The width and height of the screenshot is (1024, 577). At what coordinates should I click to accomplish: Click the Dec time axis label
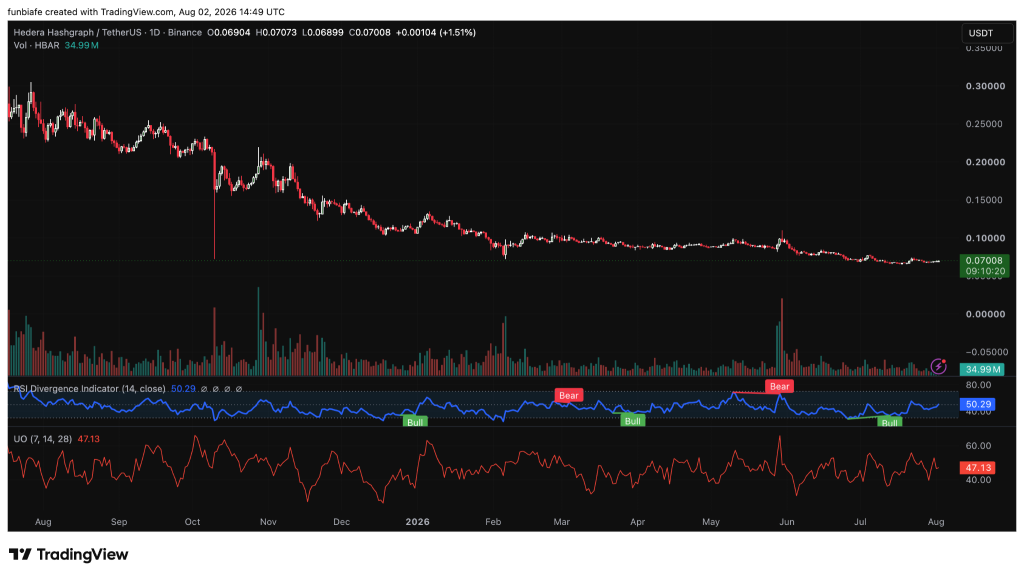click(x=342, y=522)
